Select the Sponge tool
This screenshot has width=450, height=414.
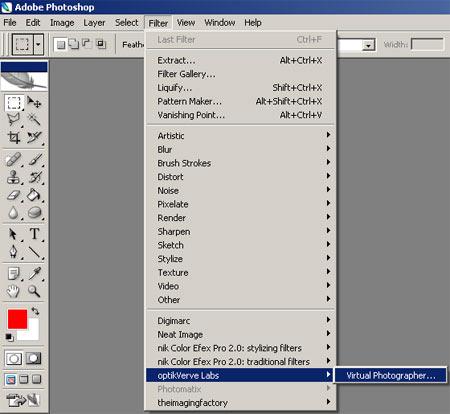click(34, 213)
